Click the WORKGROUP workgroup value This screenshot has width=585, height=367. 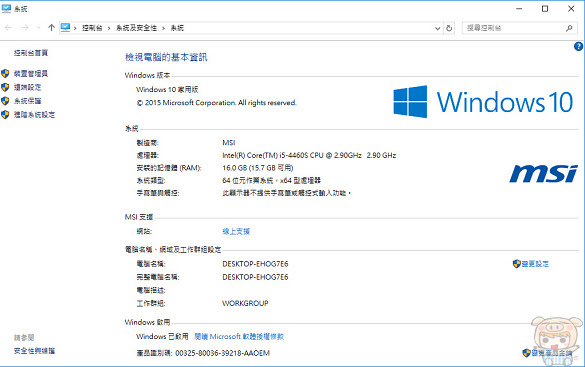coord(245,303)
